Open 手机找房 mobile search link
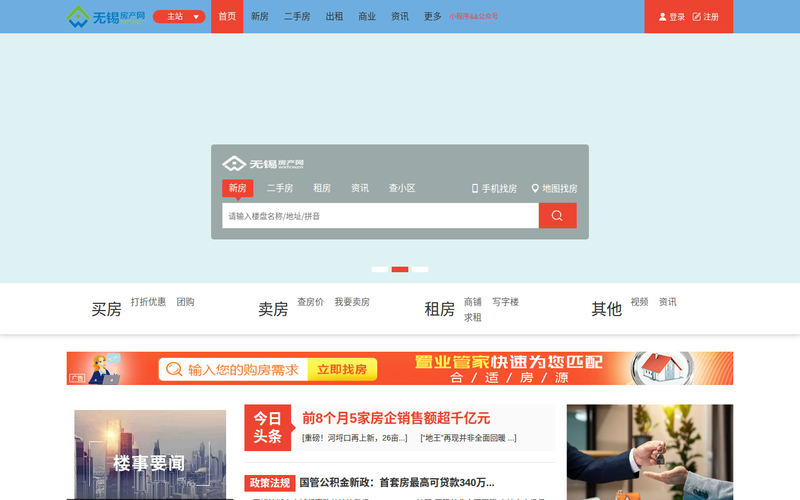This screenshot has height=500, width=800. click(494, 189)
